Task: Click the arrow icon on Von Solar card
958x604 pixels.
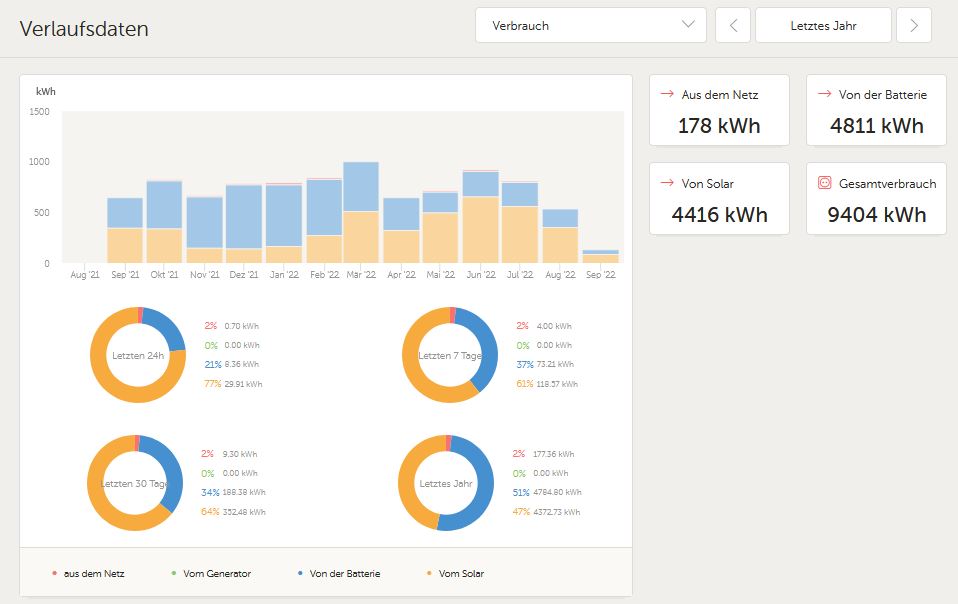Action: pos(667,183)
